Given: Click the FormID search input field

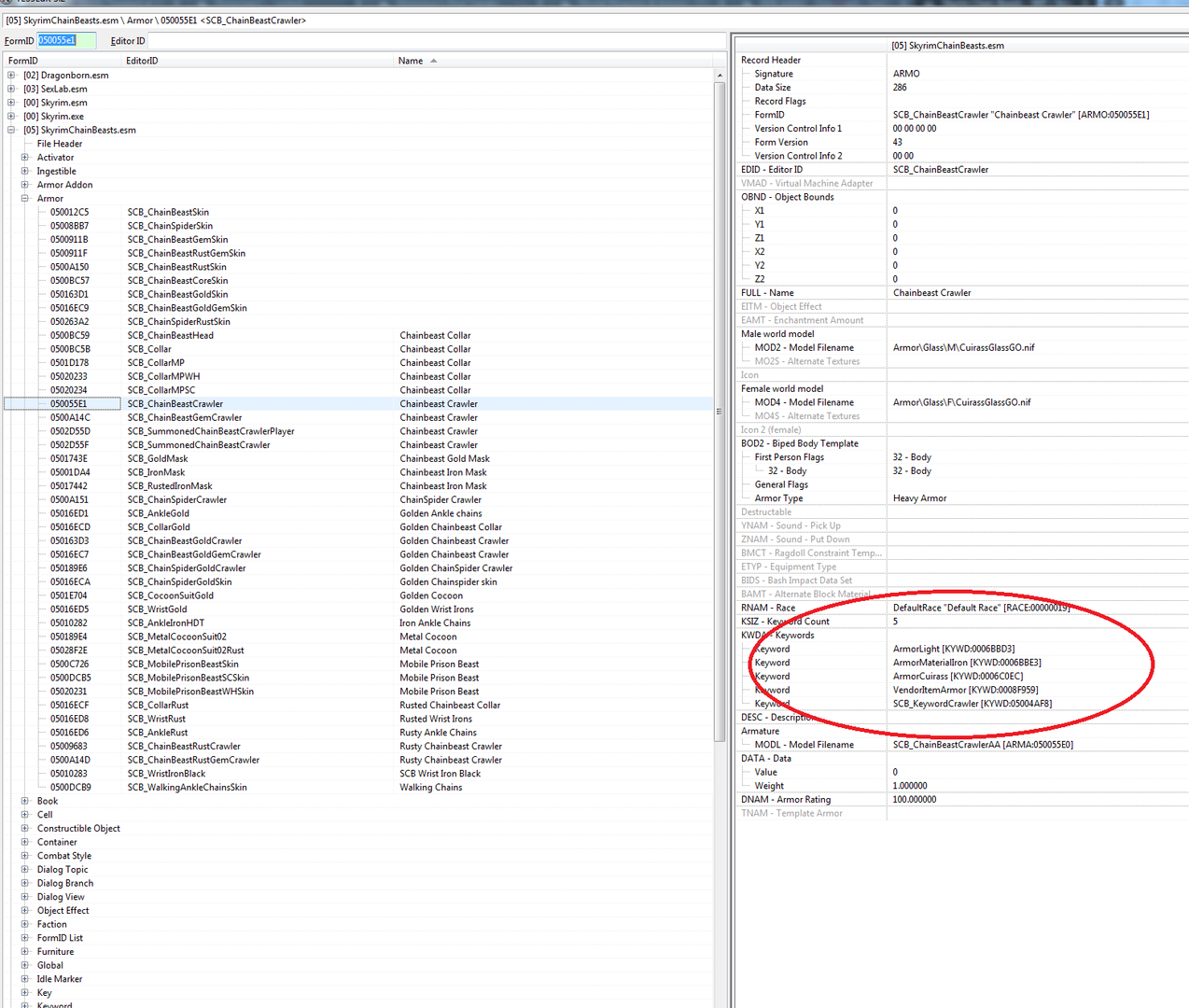Looking at the screenshot, I should pos(66,41).
